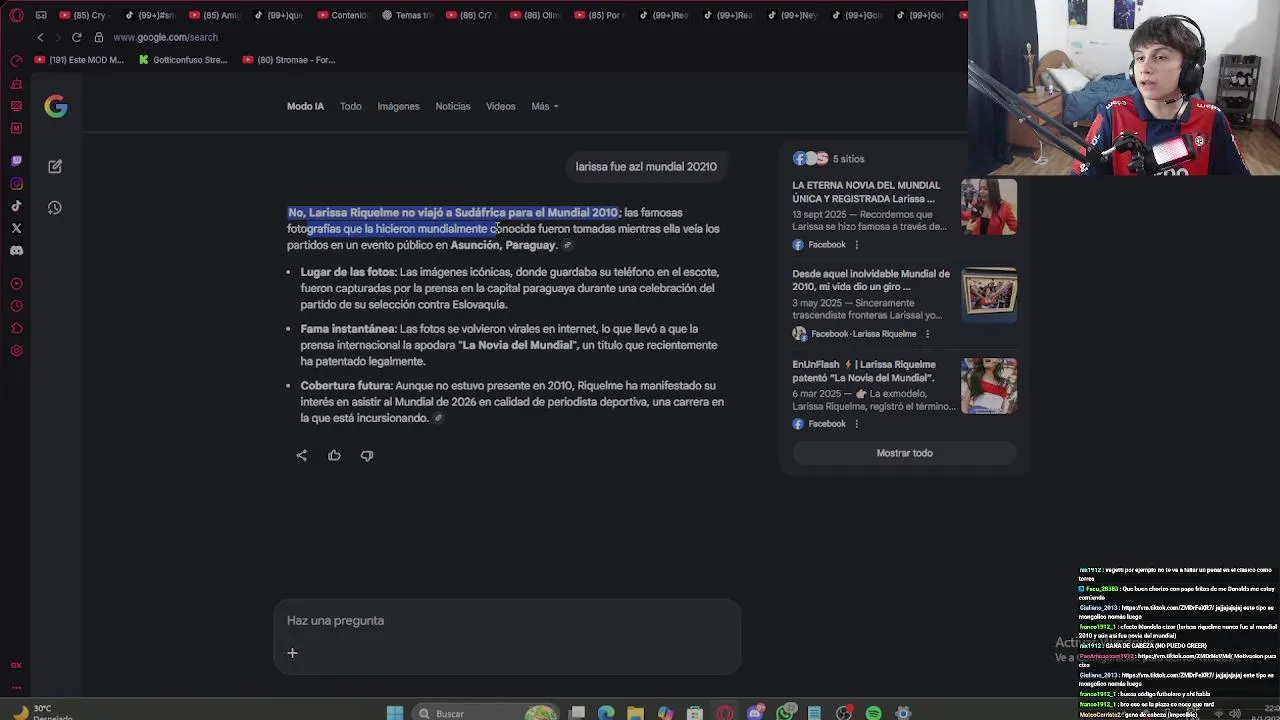Click the '5 sitios' sources header

coord(829,159)
